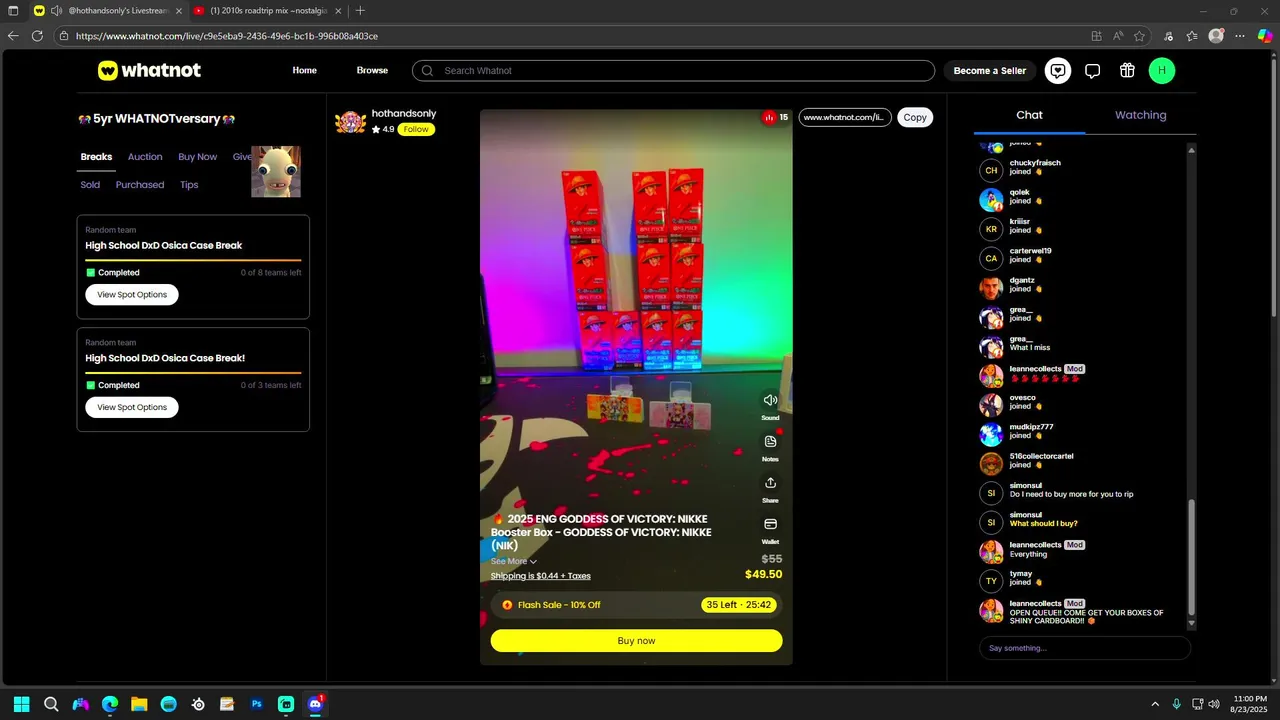The width and height of the screenshot is (1280, 720).
Task: Click hothandsonly seller avatar
Action: point(350,121)
